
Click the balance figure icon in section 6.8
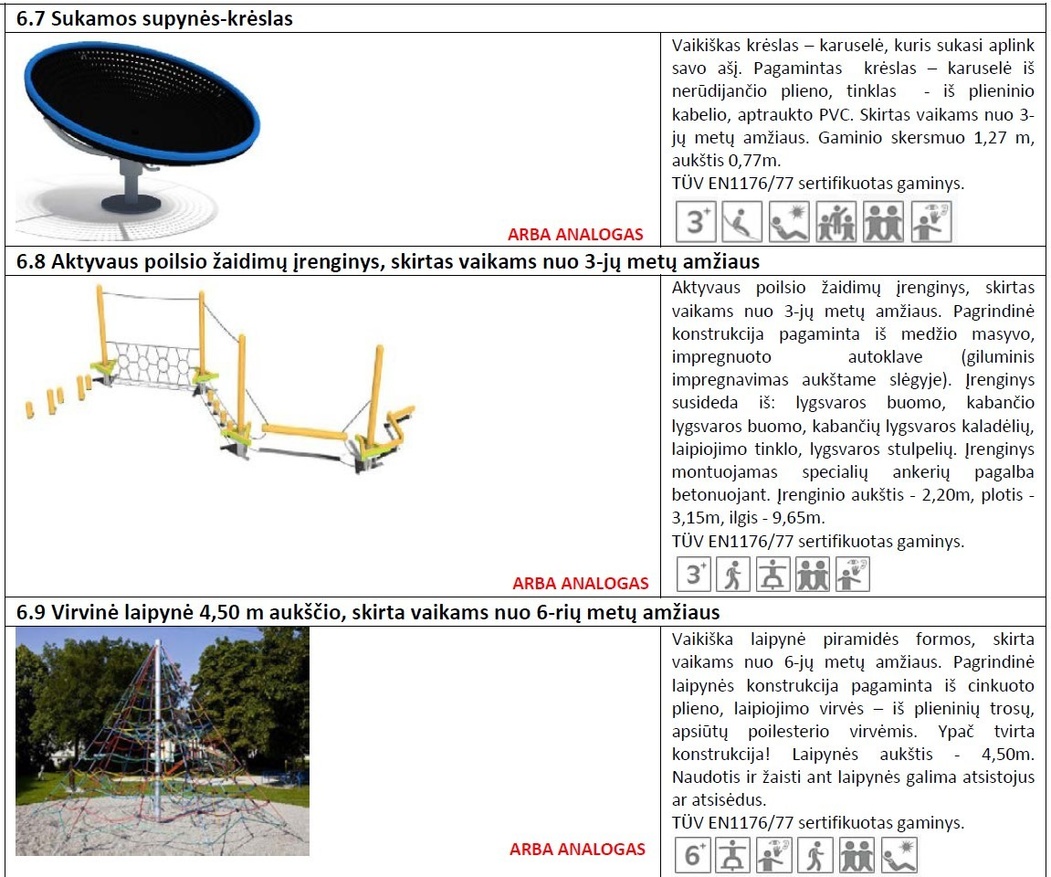tap(773, 574)
